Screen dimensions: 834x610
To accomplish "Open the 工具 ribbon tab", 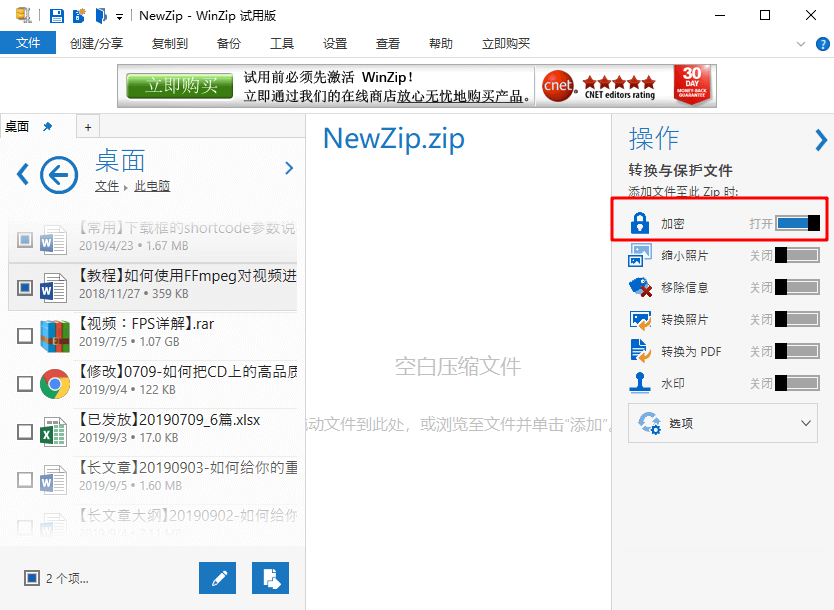I will 282,43.
